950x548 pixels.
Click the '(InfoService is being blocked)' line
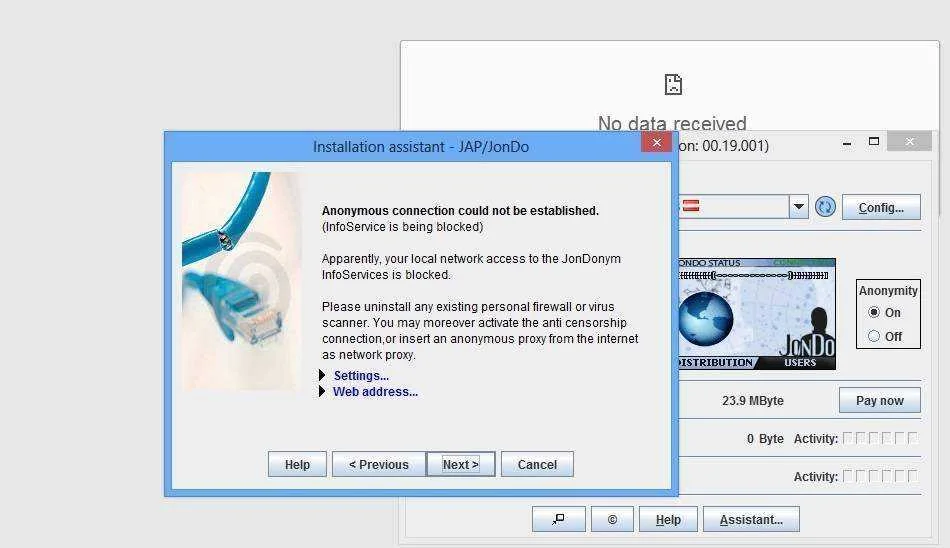click(x=402, y=227)
